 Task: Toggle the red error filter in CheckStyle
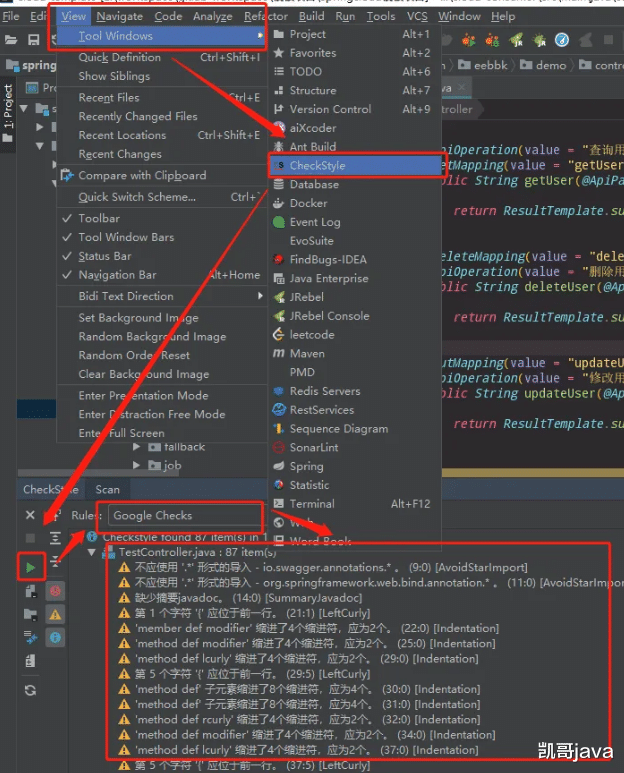point(55,591)
